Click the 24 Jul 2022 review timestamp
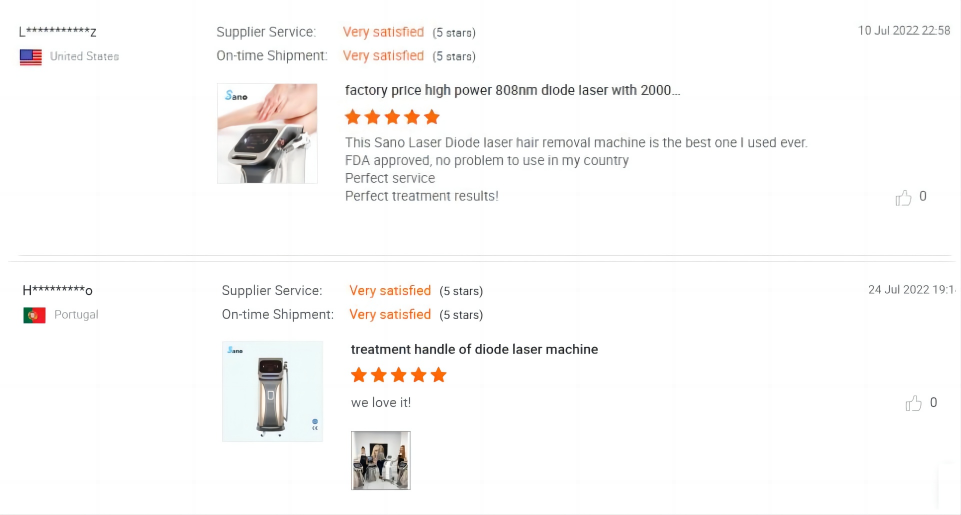The width and height of the screenshot is (961, 515). pos(913,289)
